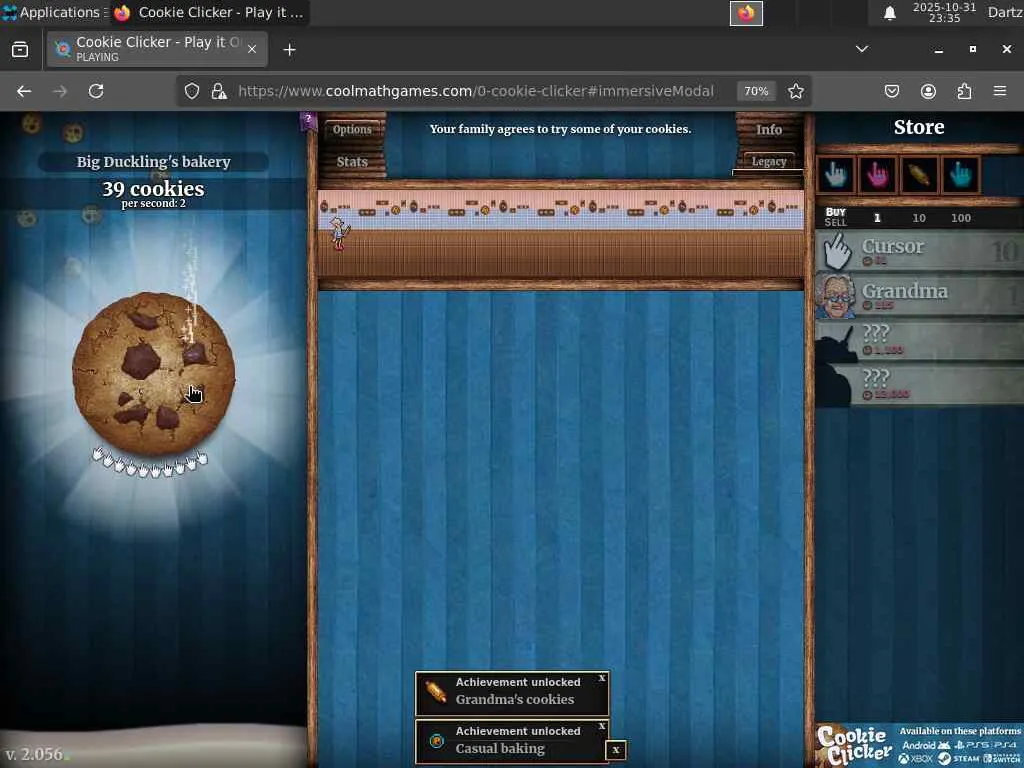
Task: Buy the rolling pin upgrade
Action: coord(919,175)
